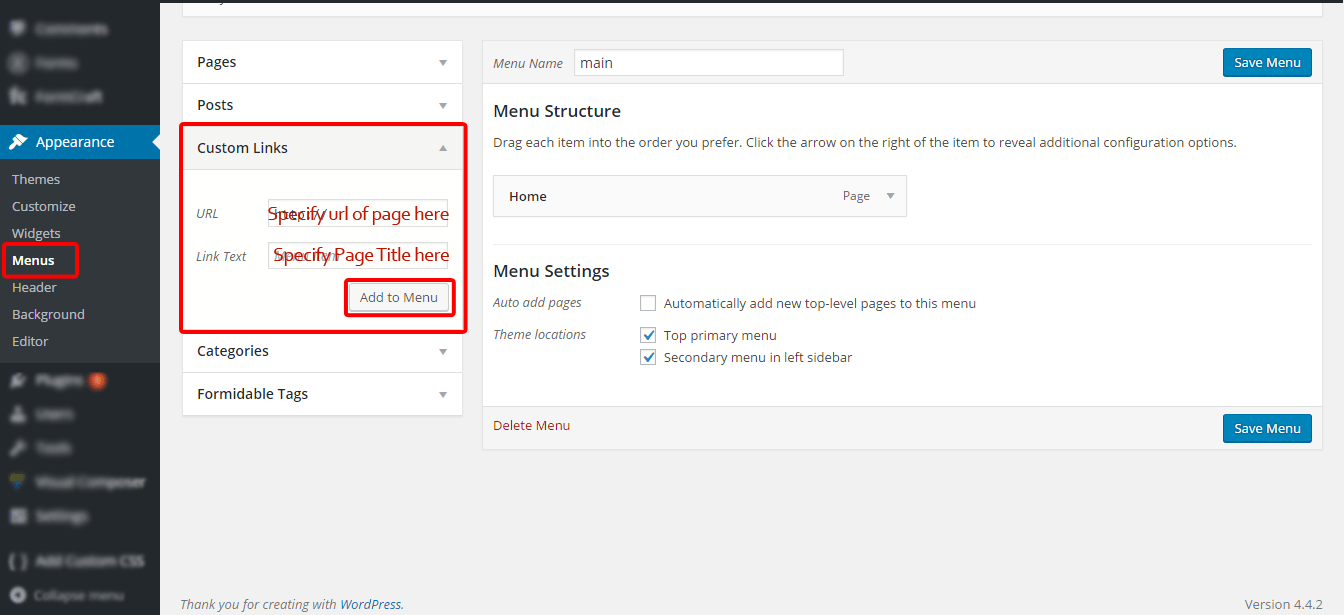Image resolution: width=1344 pixels, height=615 pixels.
Task: Open the Home item's Page dropdown arrow
Action: (889, 196)
